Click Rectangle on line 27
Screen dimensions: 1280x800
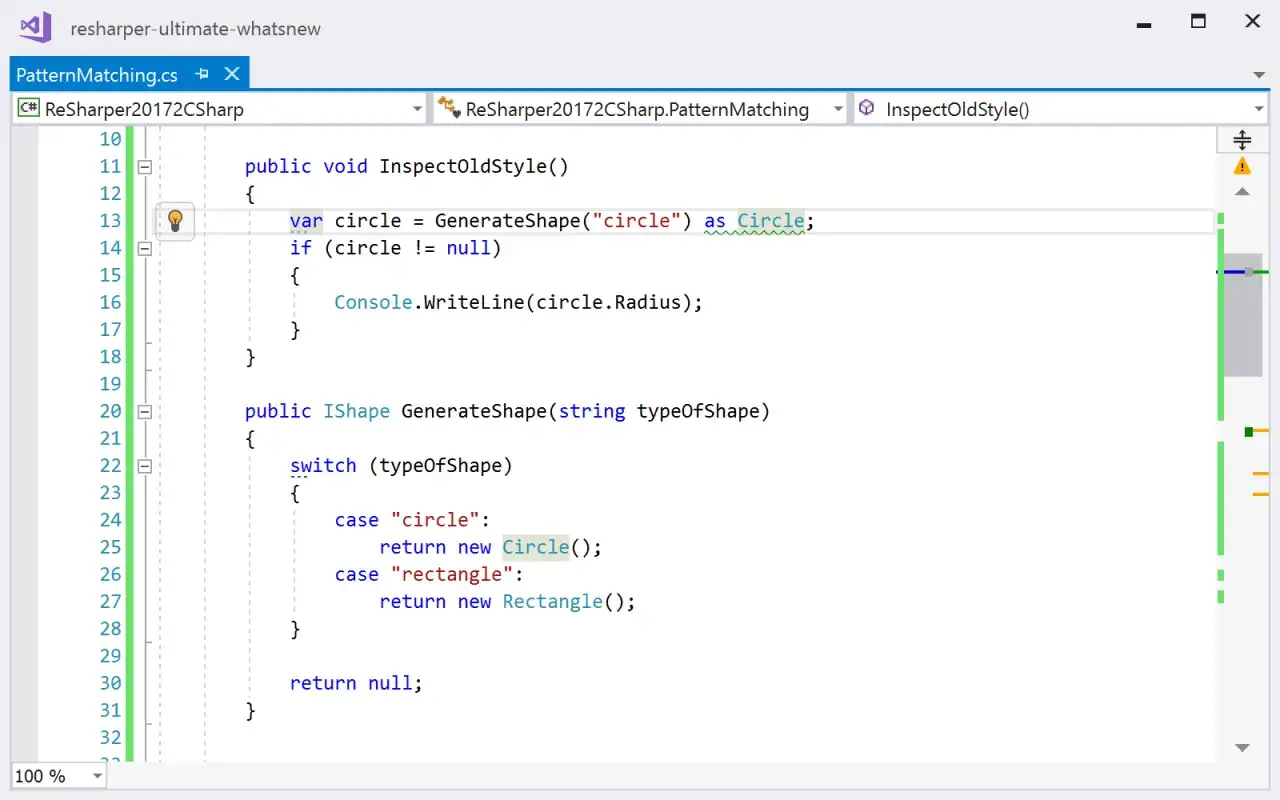point(553,601)
